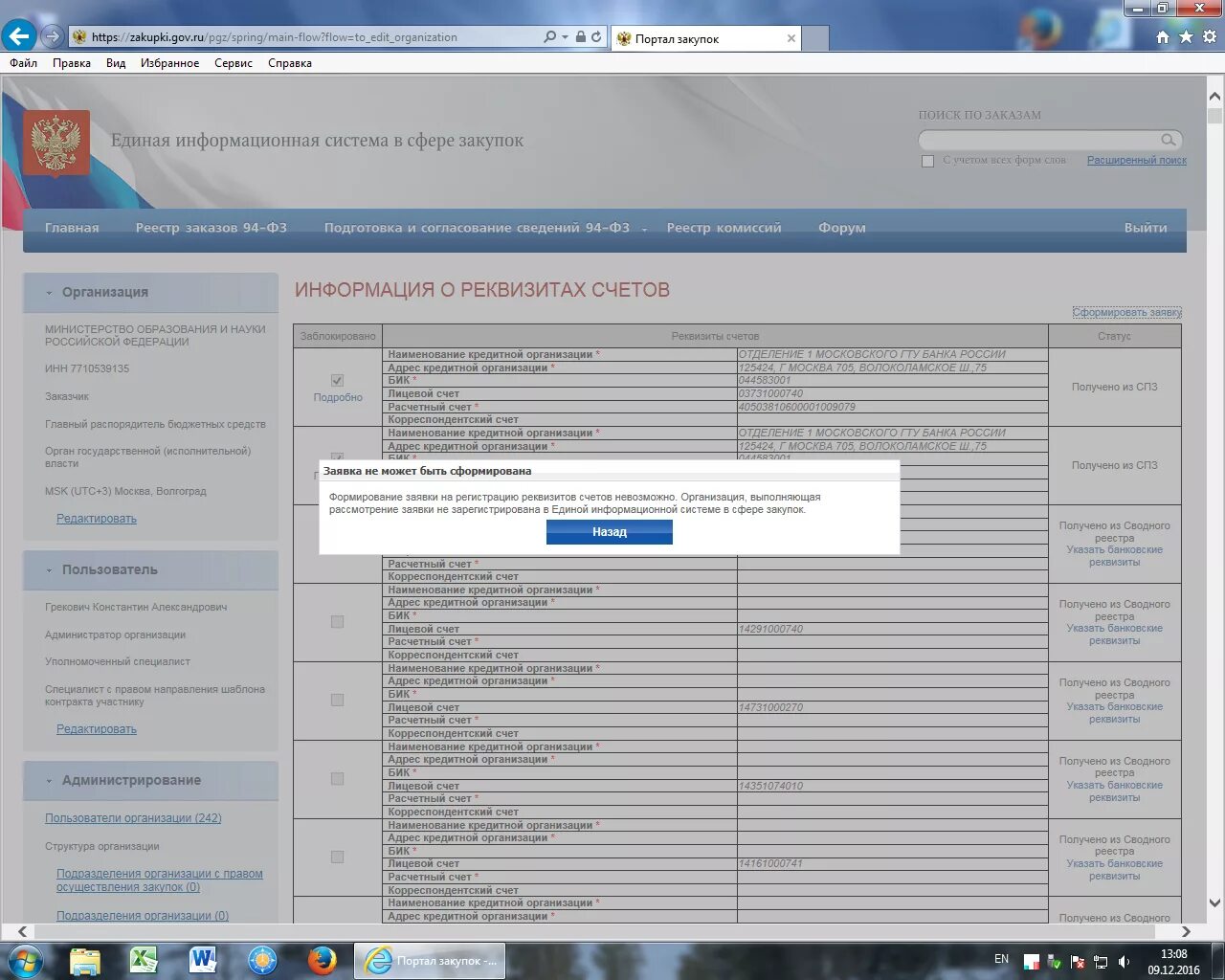The width and height of the screenshot is (1225, 980).
Task: Open 'Подразделения организации с правом осуществления закупок (0)'
Action: tap(160, 880)
